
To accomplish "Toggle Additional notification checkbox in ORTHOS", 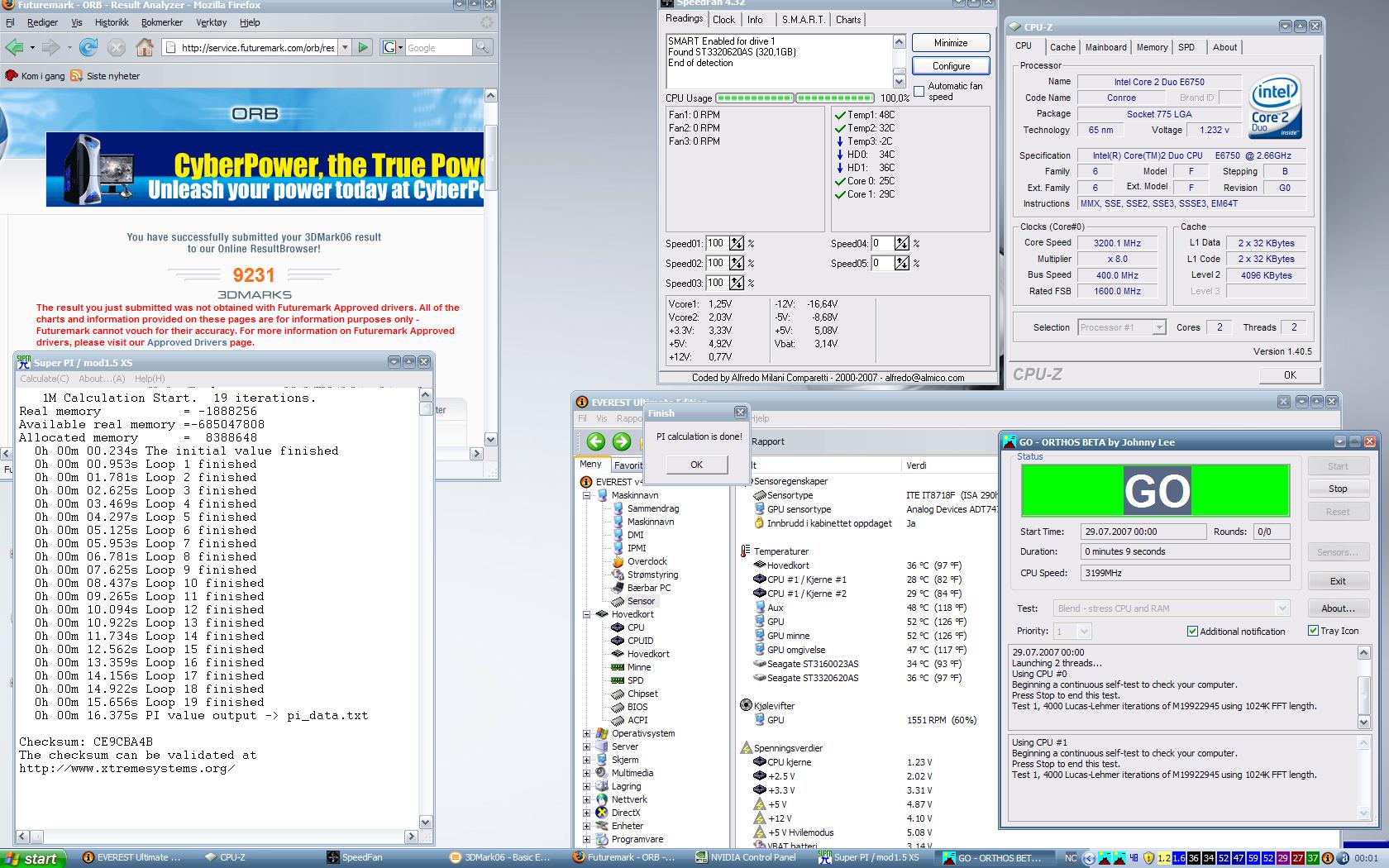I will click(x=1192, y=631).
